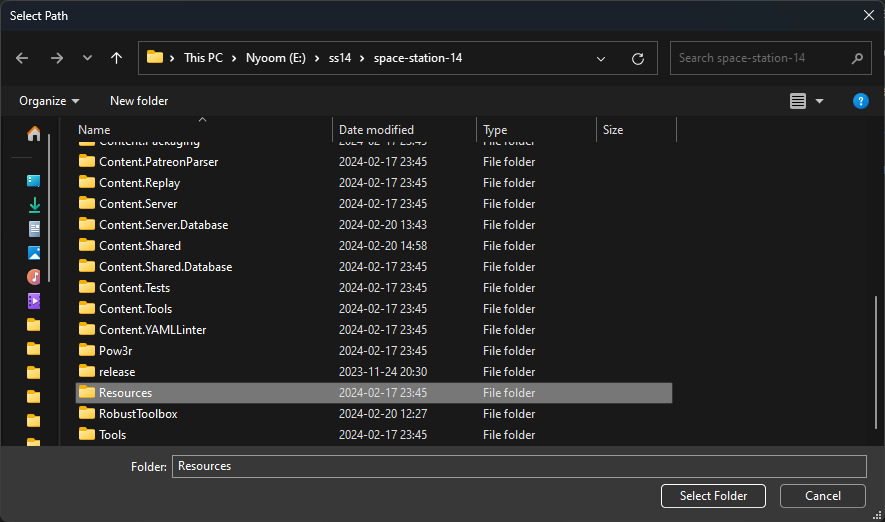Go up one directory level
The width and height of the screenshot is (885, 522).
116,58
